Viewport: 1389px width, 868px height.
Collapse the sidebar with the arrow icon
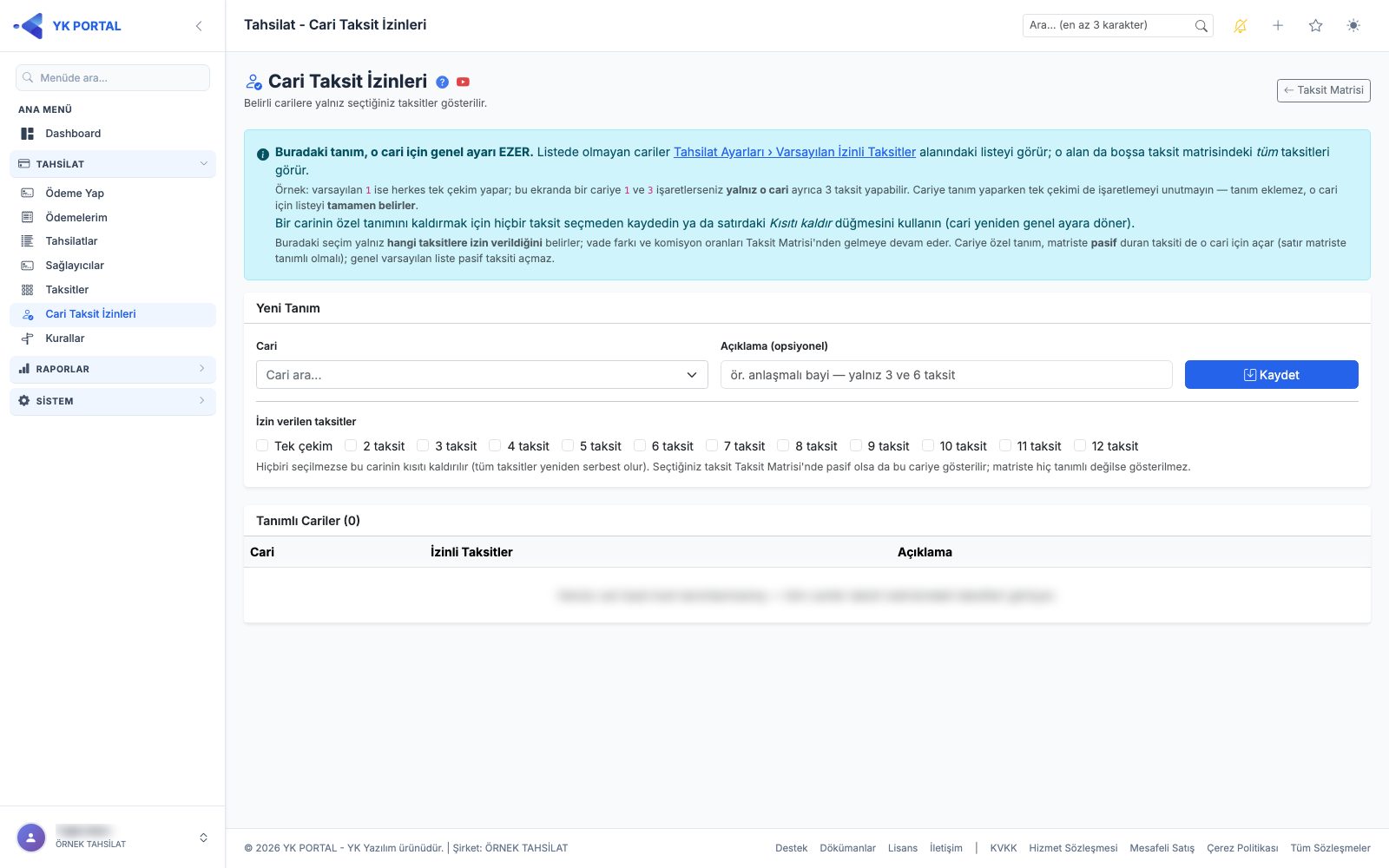click(199, 26)
